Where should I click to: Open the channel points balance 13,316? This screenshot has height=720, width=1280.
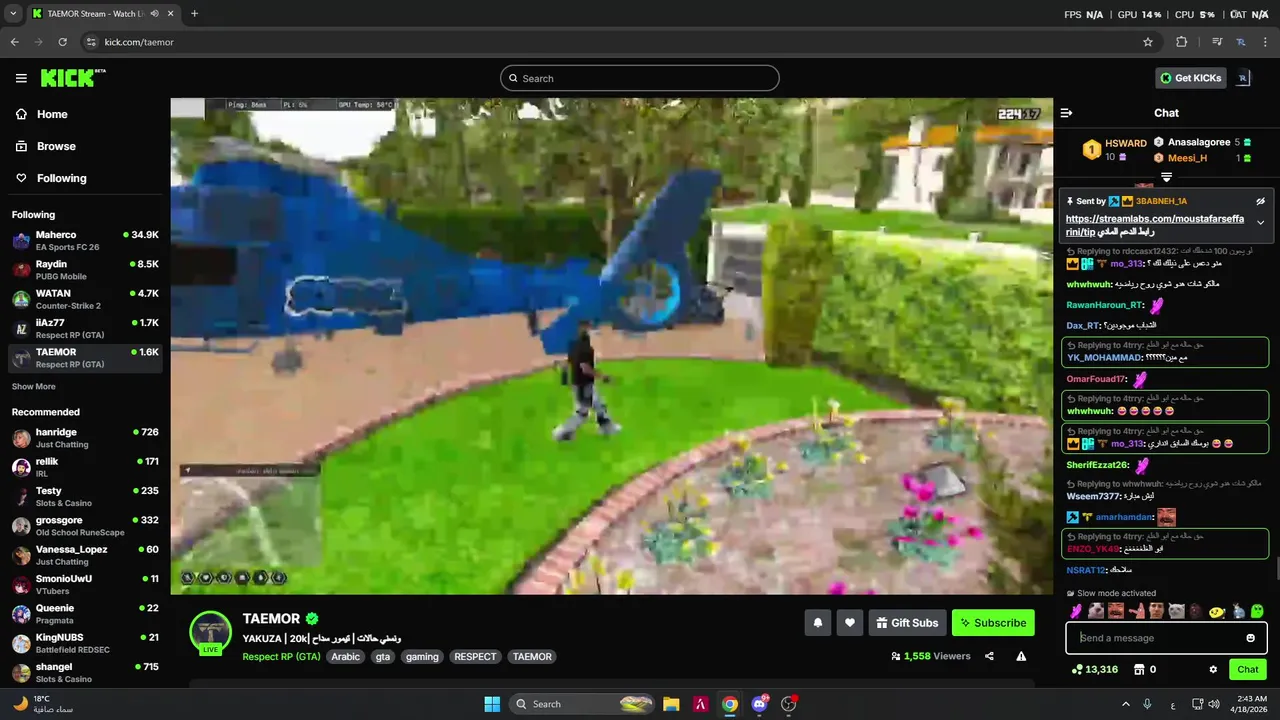[1094, 669]
